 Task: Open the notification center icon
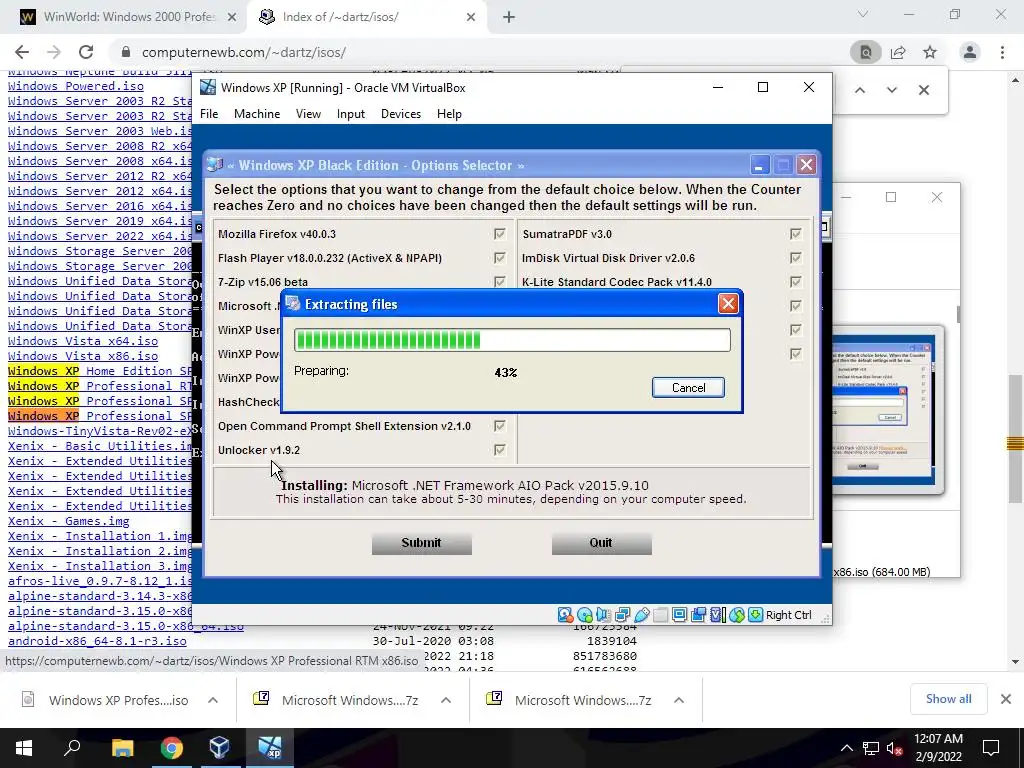[991, 748]
